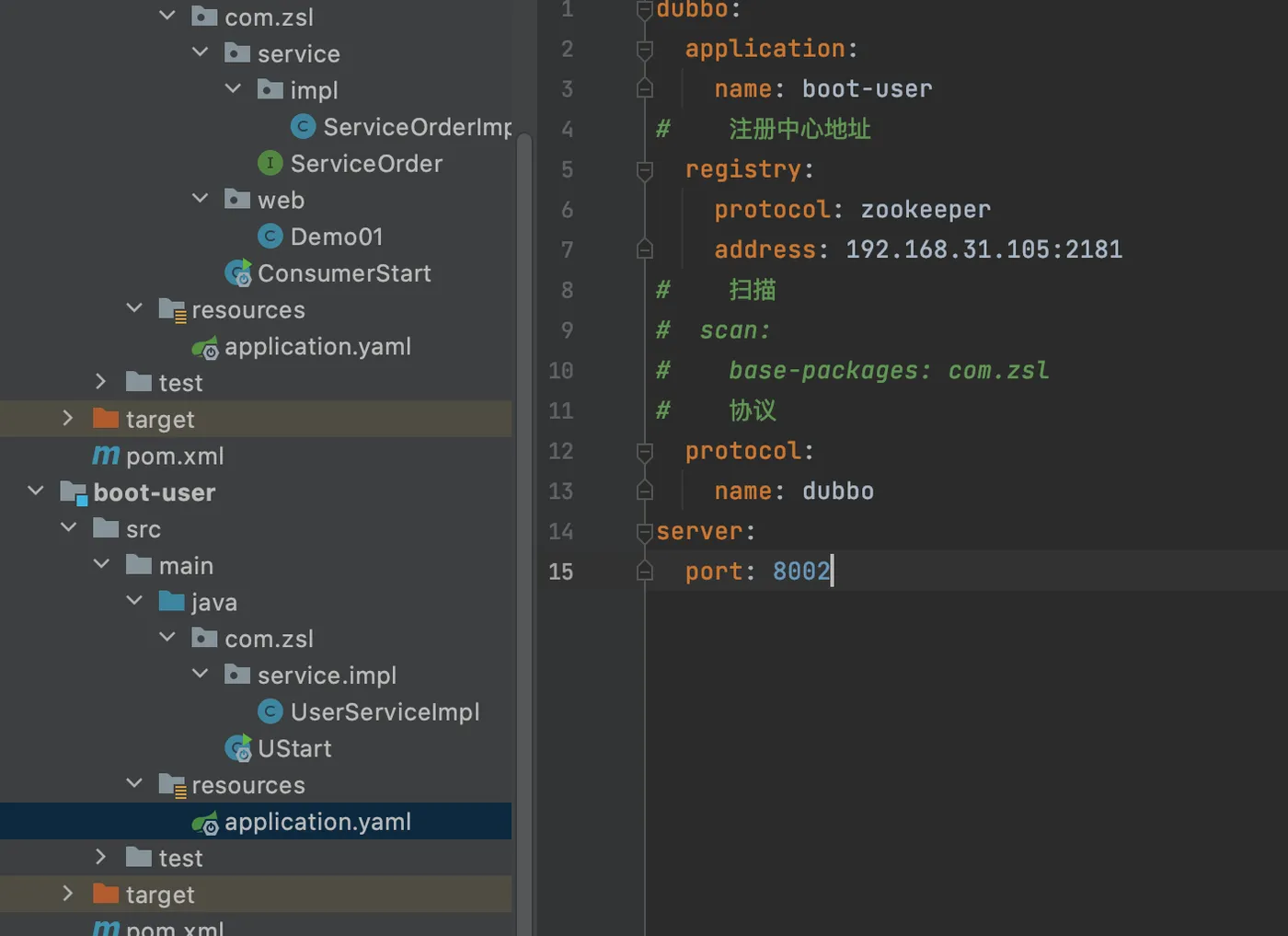Click the ConsumerStart runnable class icon

tap(238, 272)
